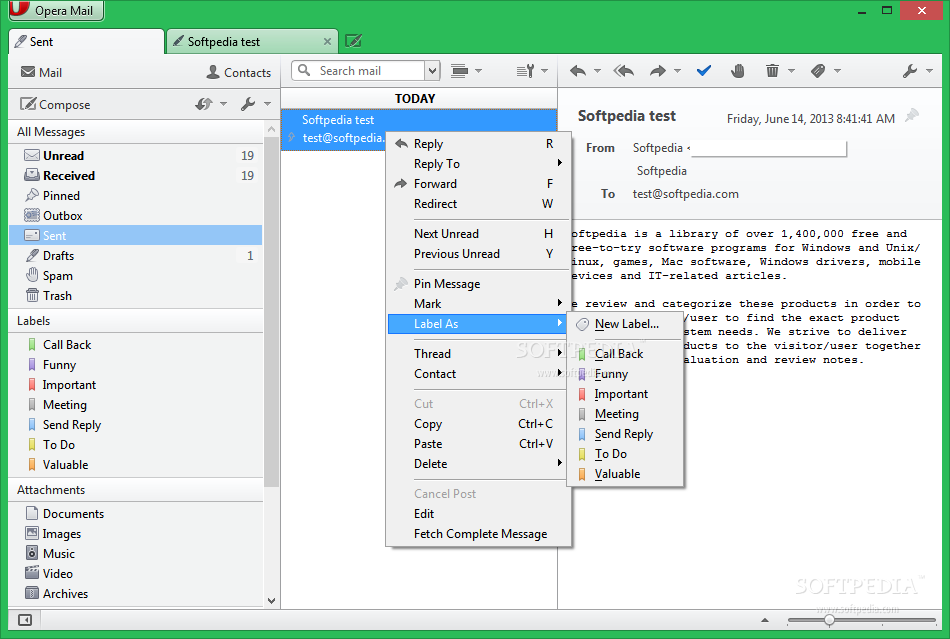Open Music attachments view
The height and width of the screenshot is (639, 950).
click(x=136, y=554)
